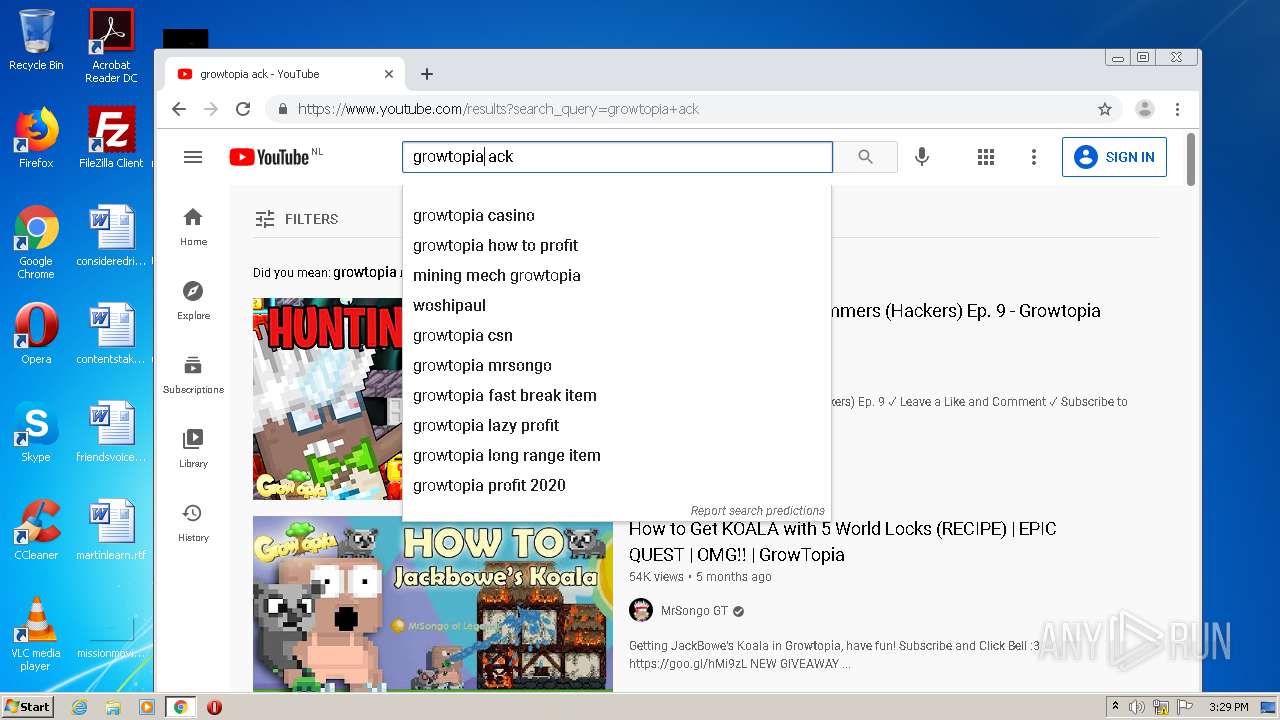Close the growtopia ack YouTube tab
Screen dimensions: 1280x720
389,74
